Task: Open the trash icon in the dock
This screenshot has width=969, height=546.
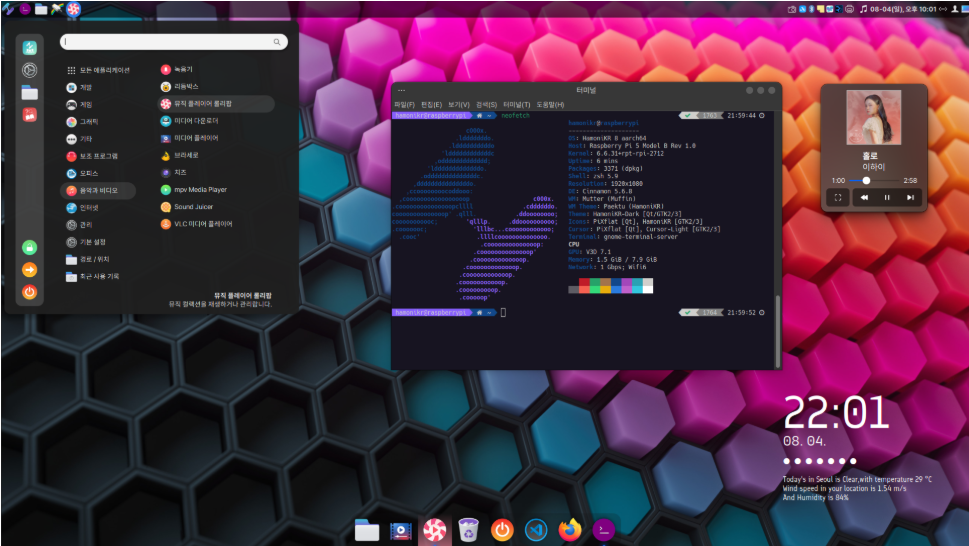Action: [468, 530]
